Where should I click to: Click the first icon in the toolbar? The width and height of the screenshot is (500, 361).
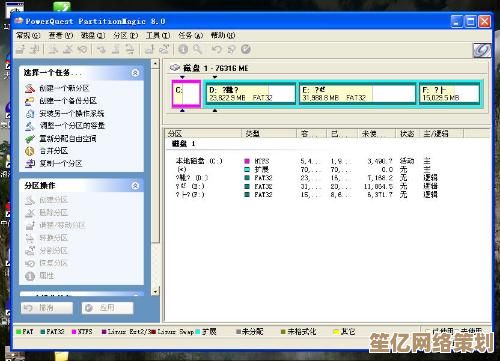(x=21, y=49)
